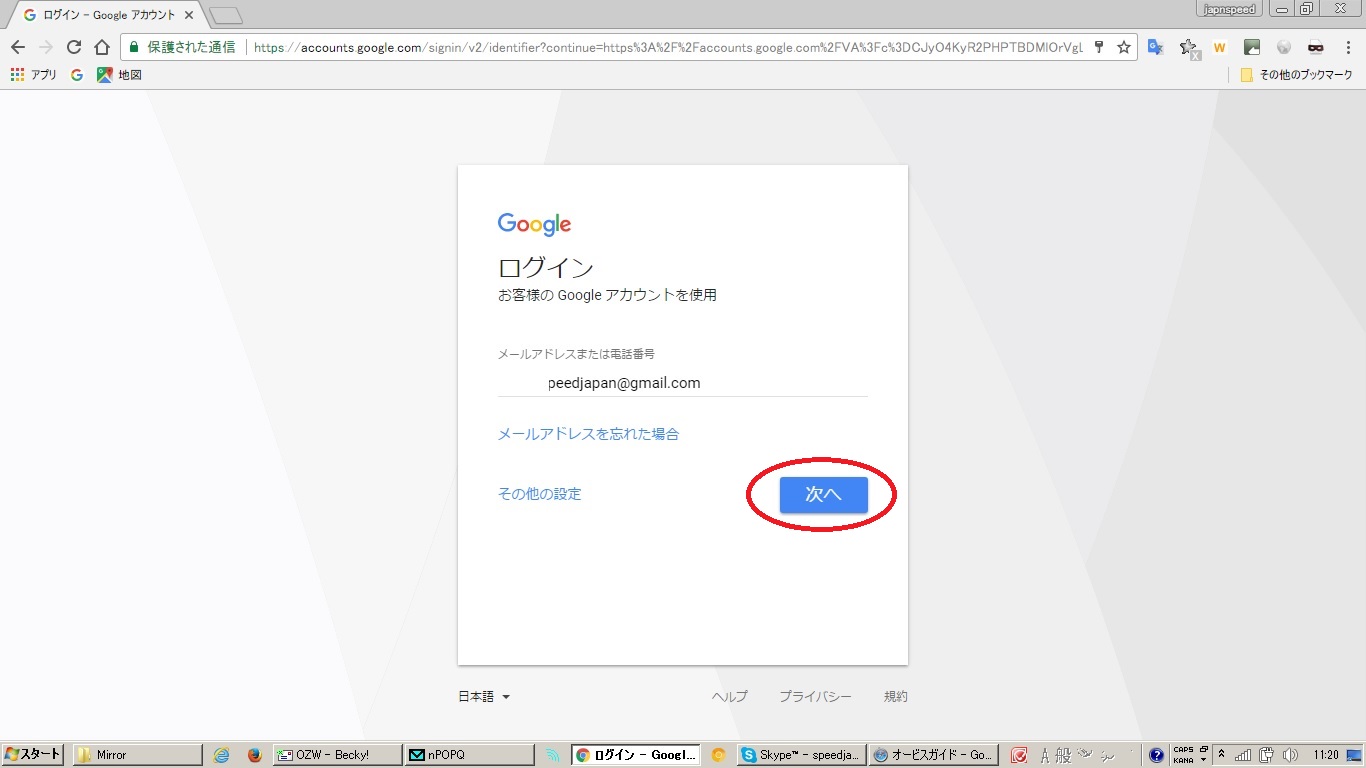This screenshot has height=768, width=1366.
Task: Click the browser back arrow
Action: (18, 47)
